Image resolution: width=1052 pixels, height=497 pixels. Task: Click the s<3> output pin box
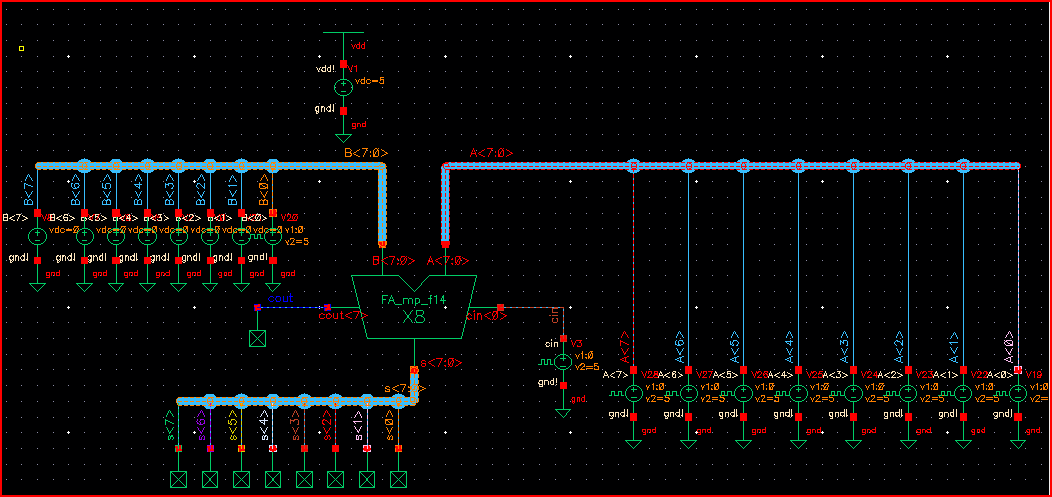coord(305,480)
